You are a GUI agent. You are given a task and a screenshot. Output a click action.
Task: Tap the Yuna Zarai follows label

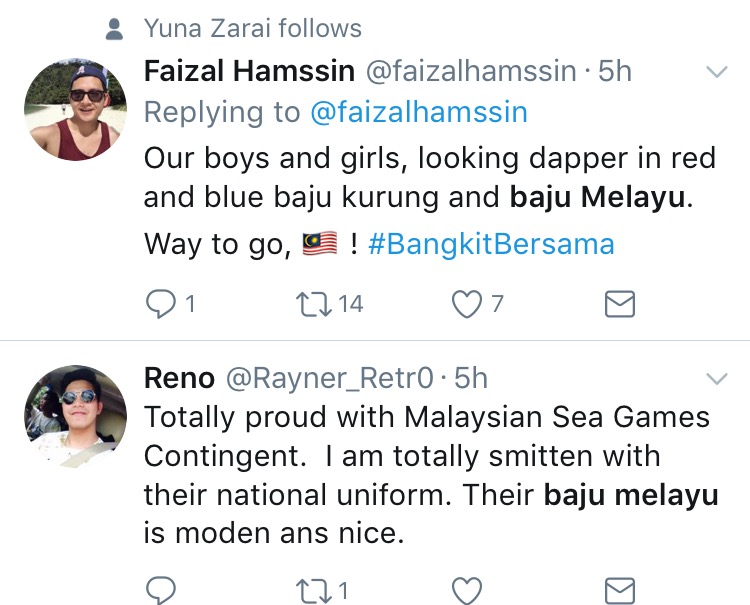[252, 29]
